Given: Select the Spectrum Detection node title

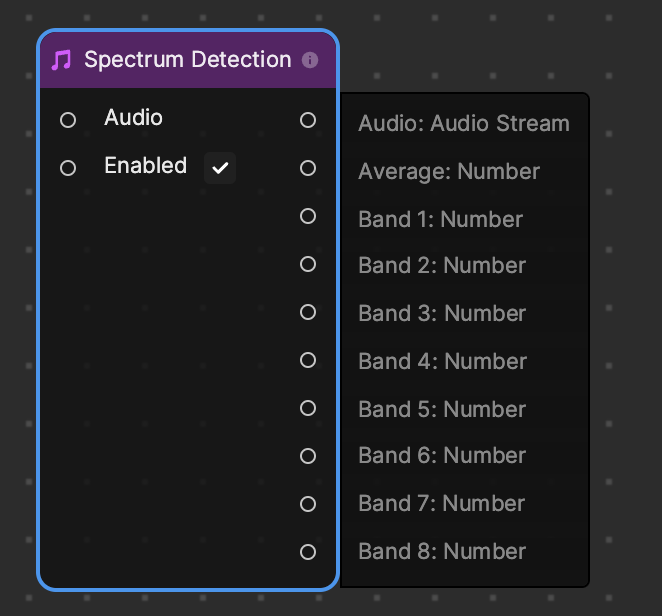Looking at the screenshot, I should click(x=187, y=60).
